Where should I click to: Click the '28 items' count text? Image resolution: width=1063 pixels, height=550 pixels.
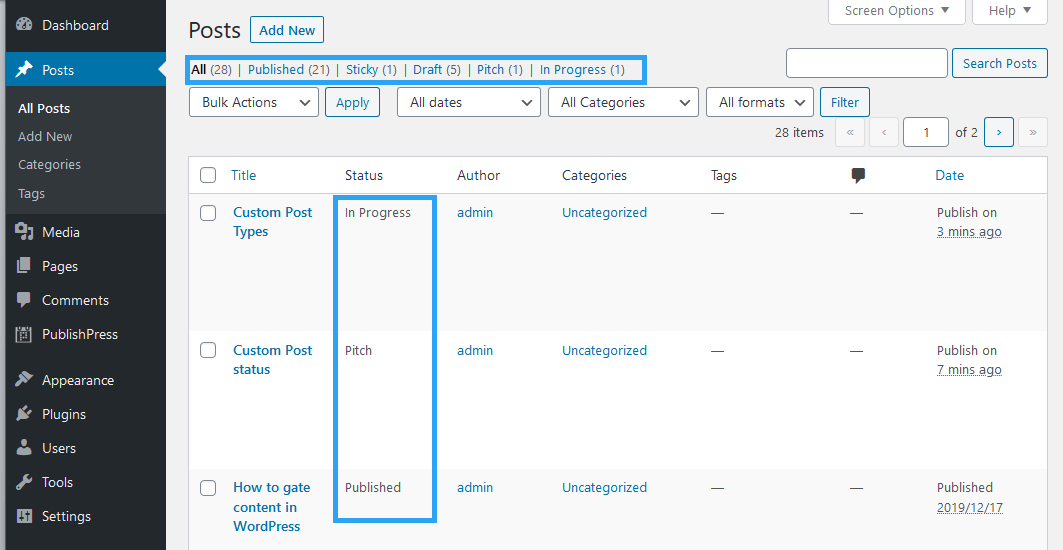point(799,132)
